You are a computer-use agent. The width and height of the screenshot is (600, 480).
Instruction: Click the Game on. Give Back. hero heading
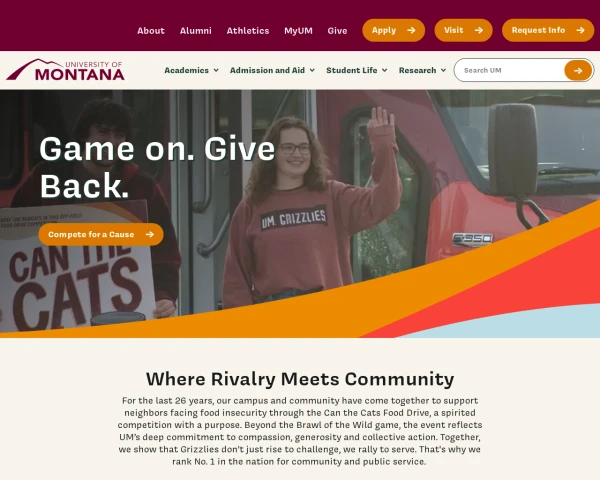coord(157,167)
